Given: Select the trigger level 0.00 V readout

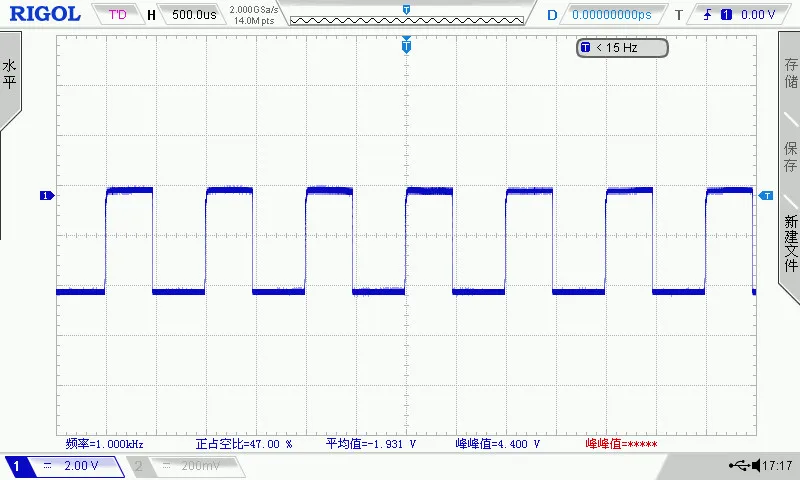Looking at the screenshot, I should tap(758, 15).
